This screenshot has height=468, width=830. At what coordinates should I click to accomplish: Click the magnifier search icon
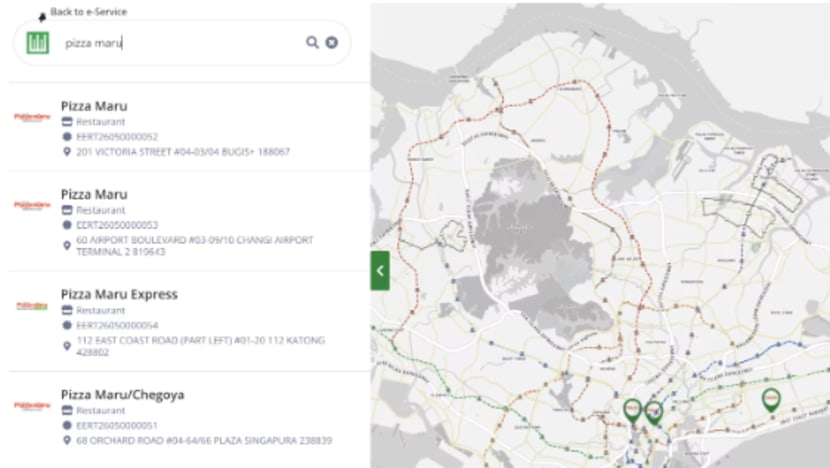pyautogui.click(x=312, y=42)
